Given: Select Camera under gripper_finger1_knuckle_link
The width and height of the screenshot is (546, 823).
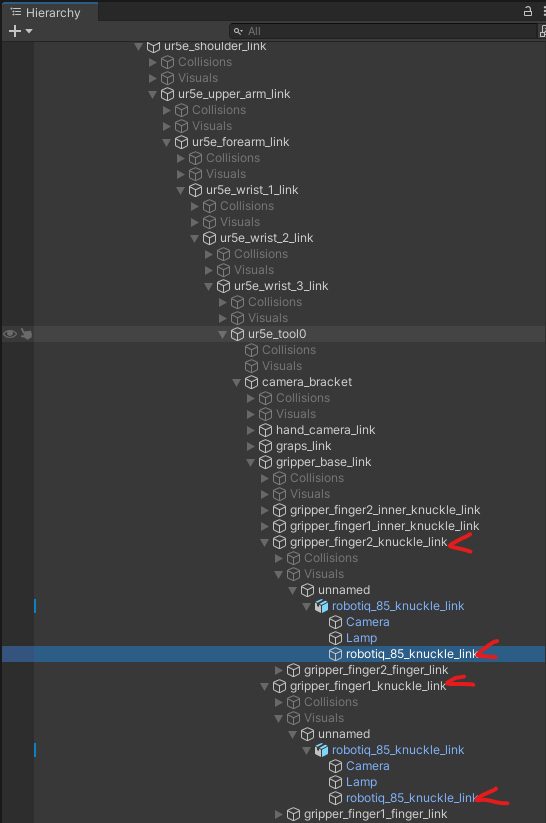Looking at the screenshot, I should pos(368,766).
